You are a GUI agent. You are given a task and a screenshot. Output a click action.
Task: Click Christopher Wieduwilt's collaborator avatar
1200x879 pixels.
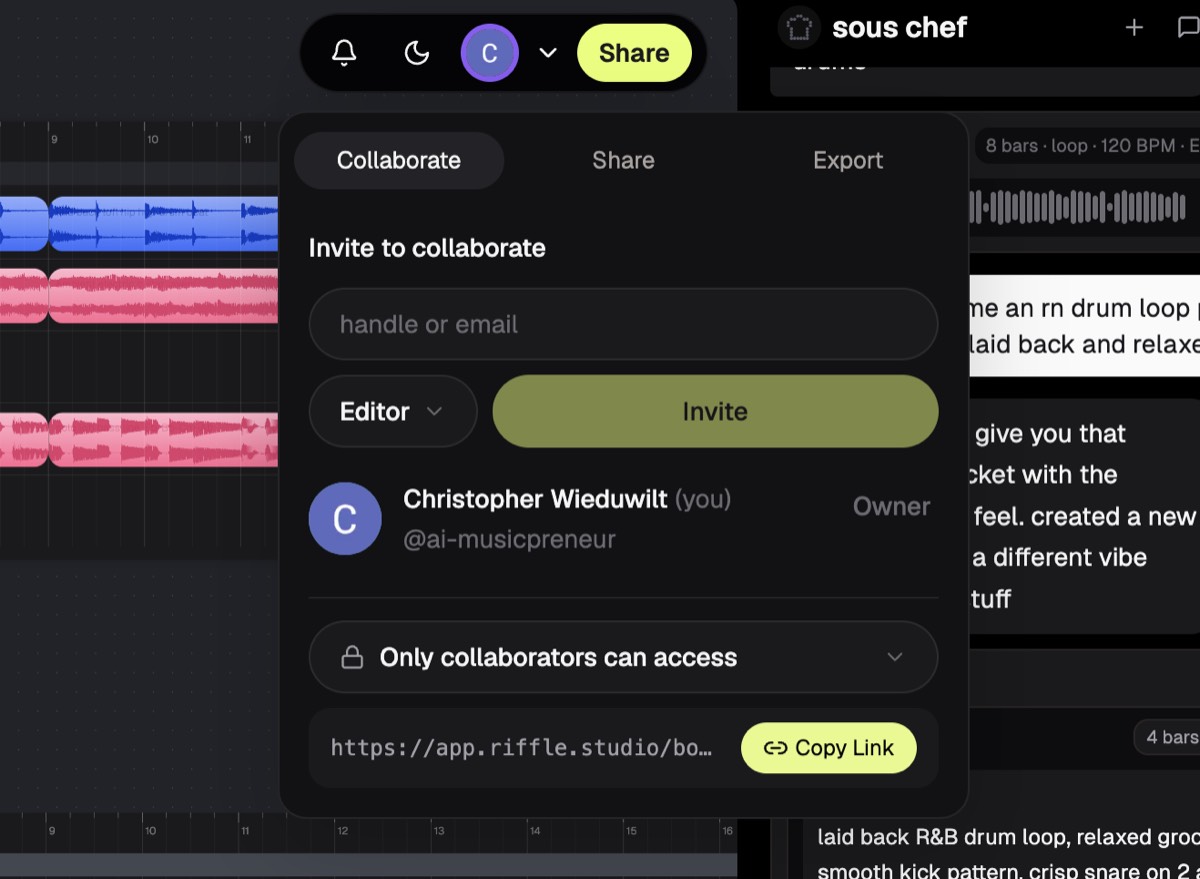click(345, 519)
